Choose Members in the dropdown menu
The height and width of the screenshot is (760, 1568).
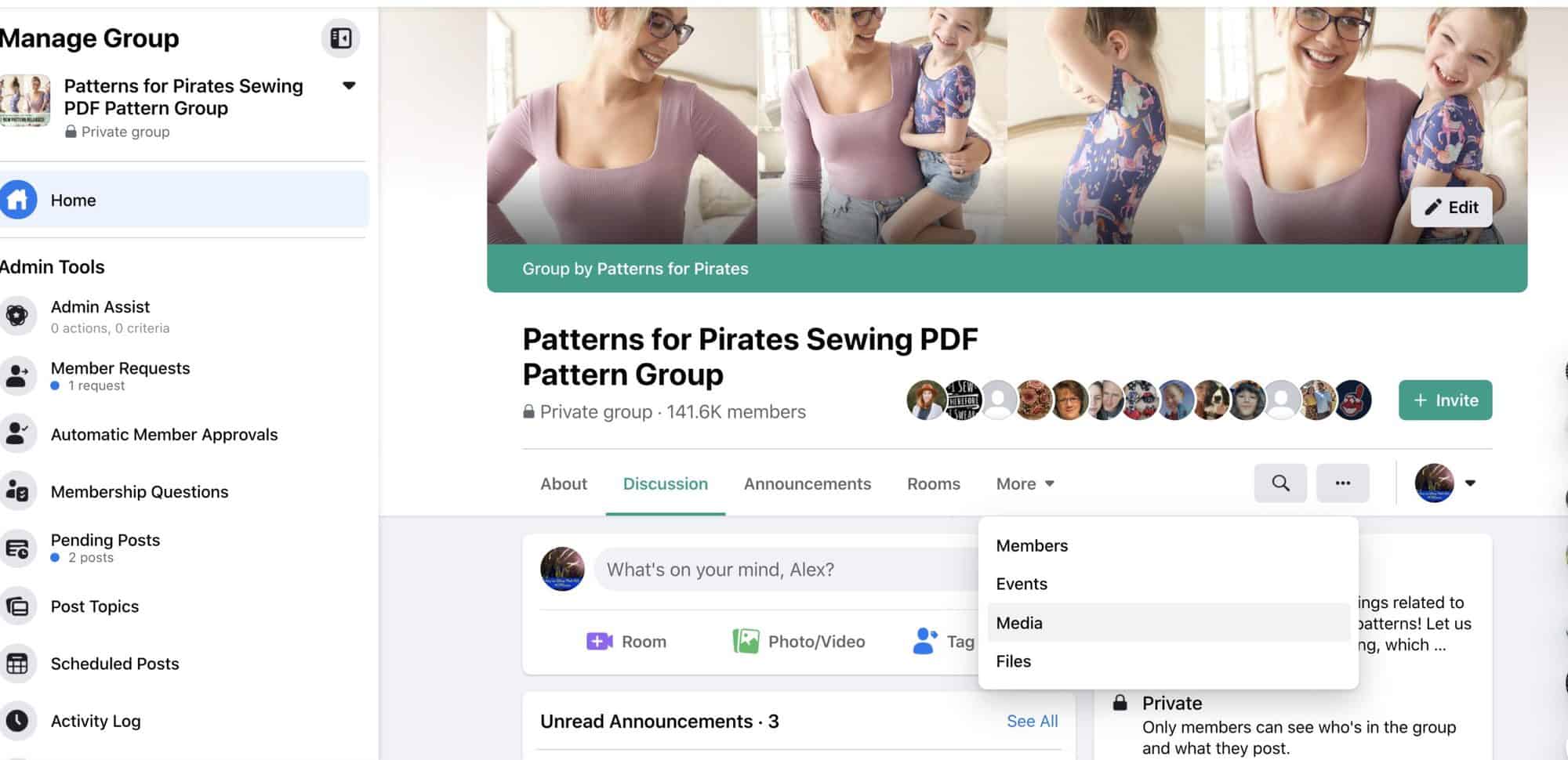point(1032,546)
